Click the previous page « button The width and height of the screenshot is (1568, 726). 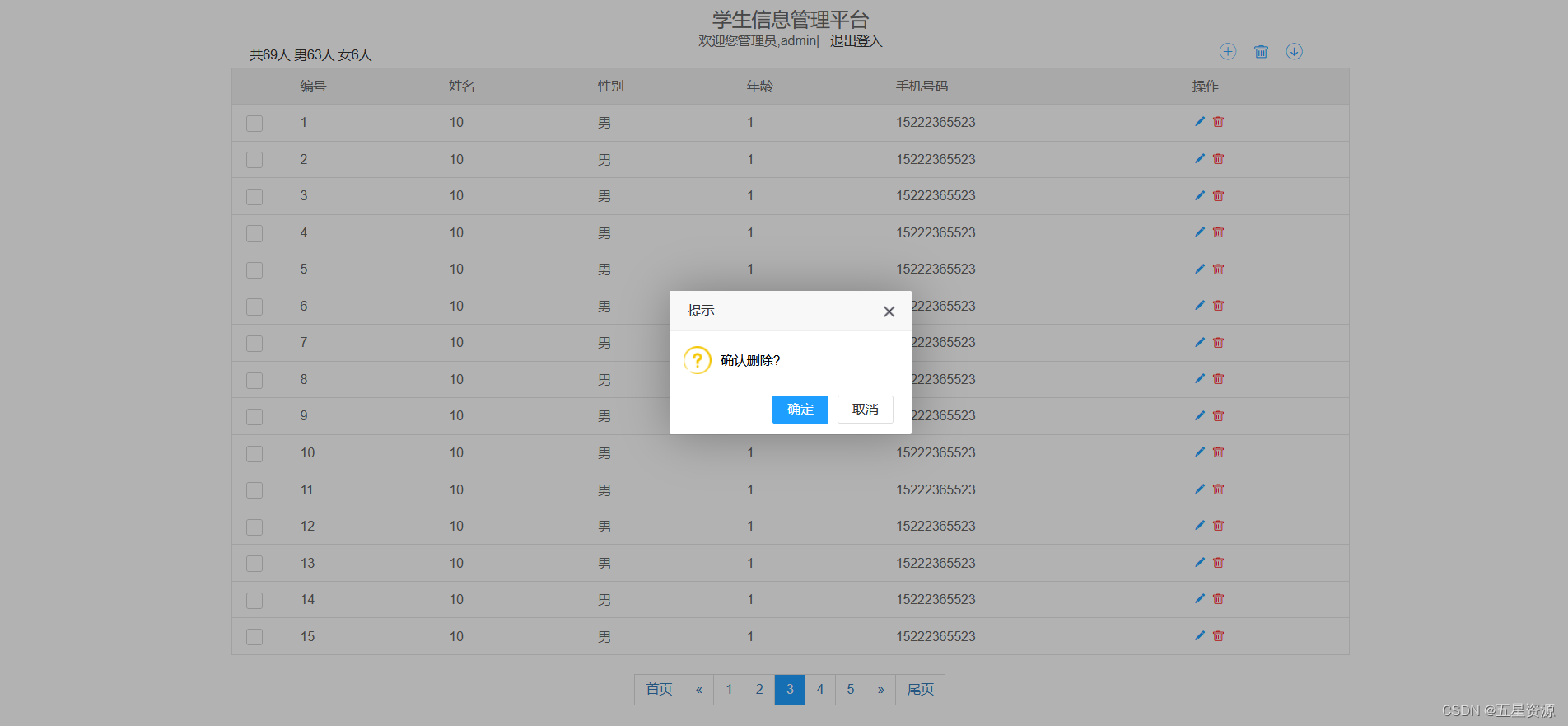tap(698, 690)
